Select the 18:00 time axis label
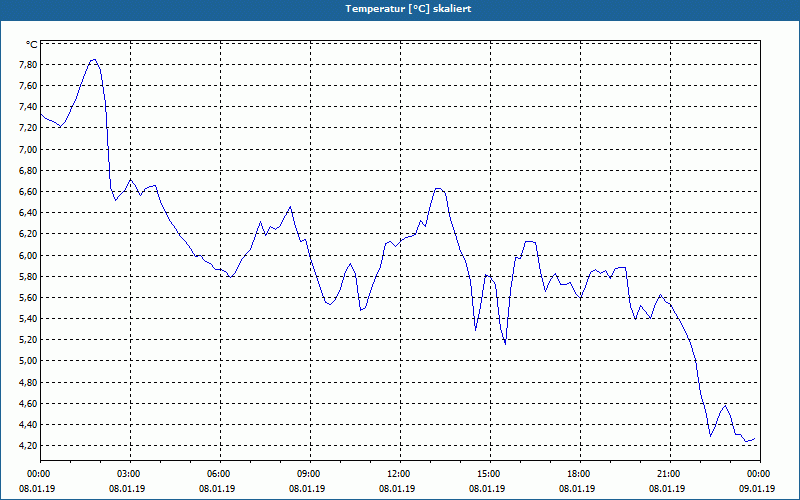This screenshot has width=800, height=500. pyautogui.click(x=578, y=474)
